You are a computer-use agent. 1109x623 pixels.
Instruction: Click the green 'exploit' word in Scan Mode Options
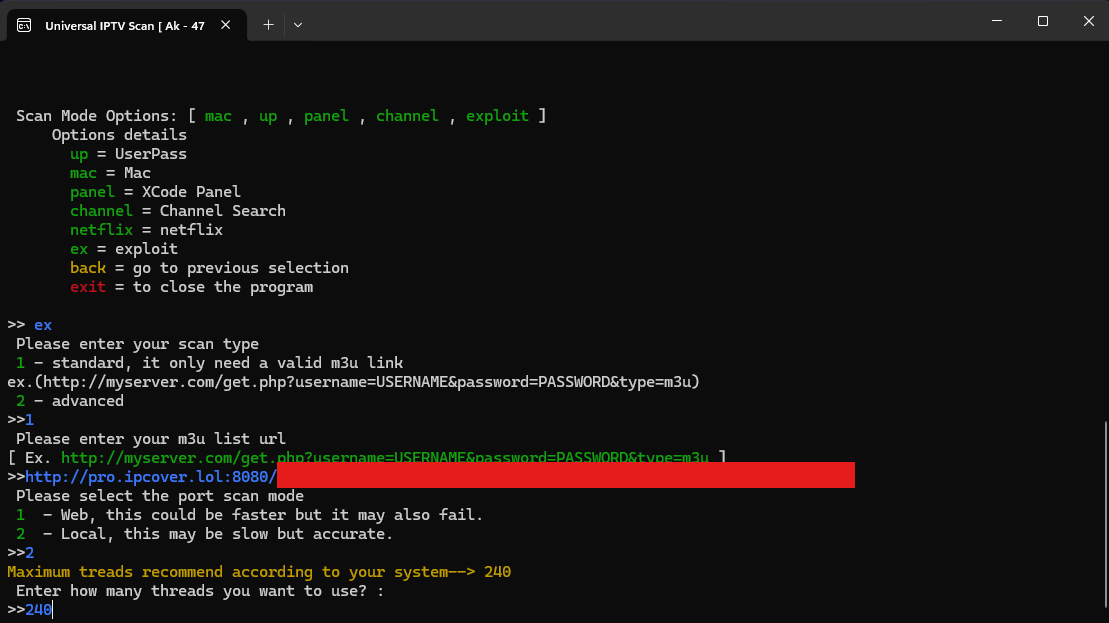[x=497, y=116]
